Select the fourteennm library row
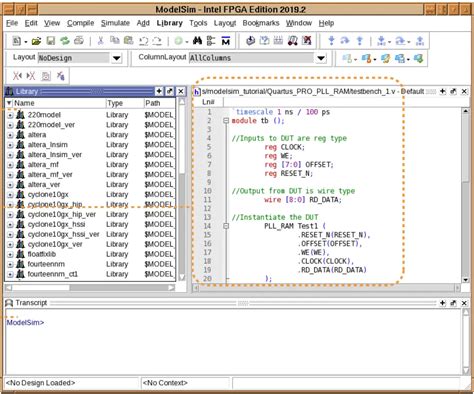 pyautogui.click(x=90, y=264)
